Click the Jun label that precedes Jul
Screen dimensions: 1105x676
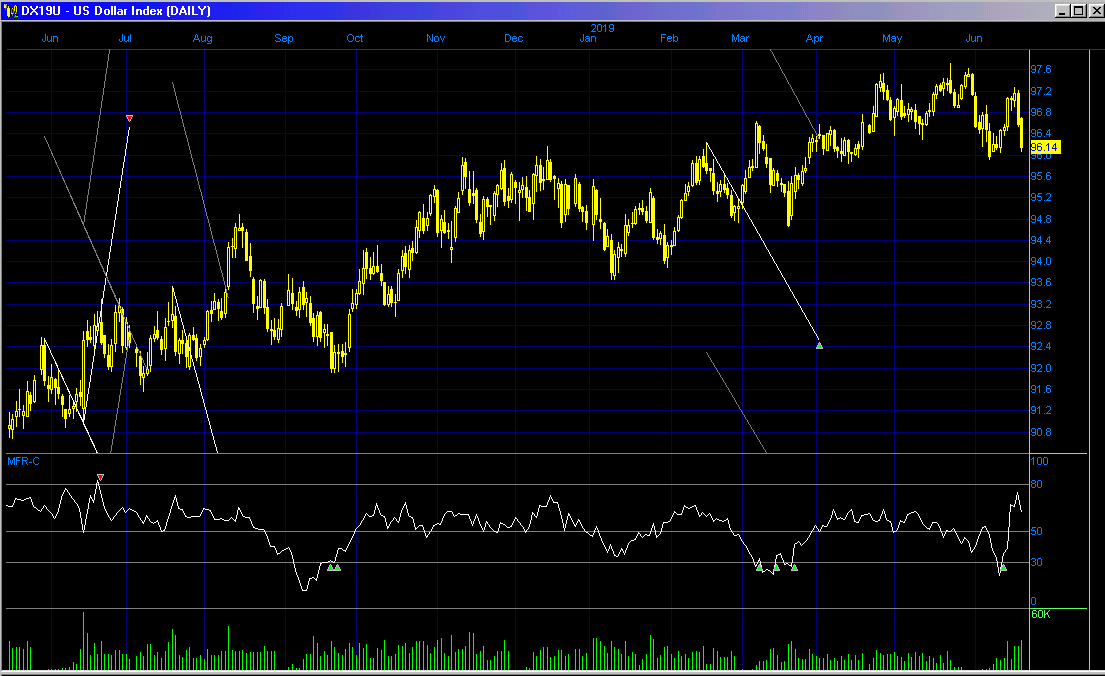(x=49, y=38)
